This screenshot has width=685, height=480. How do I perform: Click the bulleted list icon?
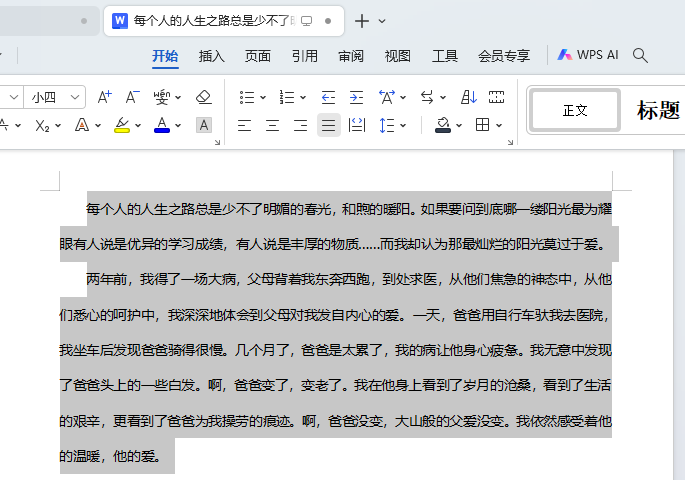[247, 97]
